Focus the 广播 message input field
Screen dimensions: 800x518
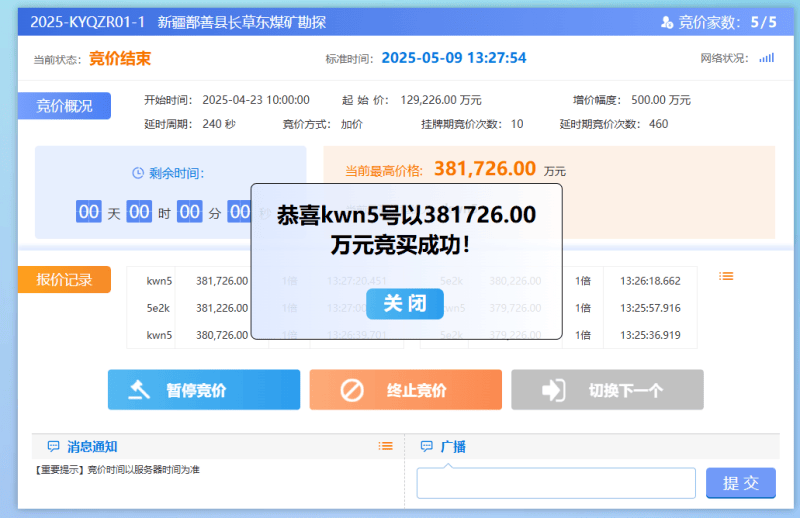click(x=556, y=483)
